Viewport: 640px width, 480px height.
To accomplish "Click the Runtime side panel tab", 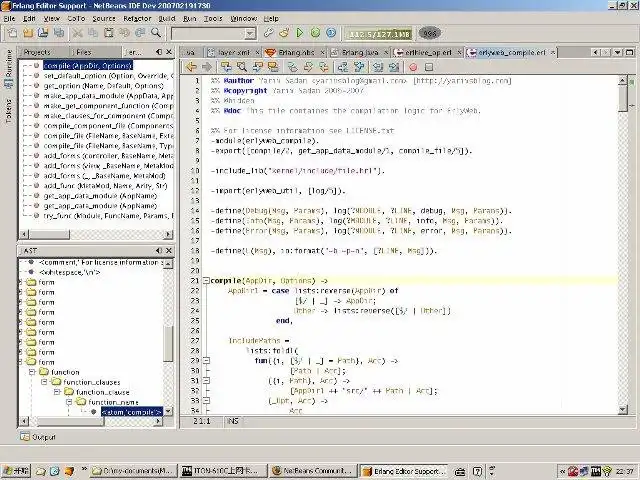I will [x=9, y=68].
